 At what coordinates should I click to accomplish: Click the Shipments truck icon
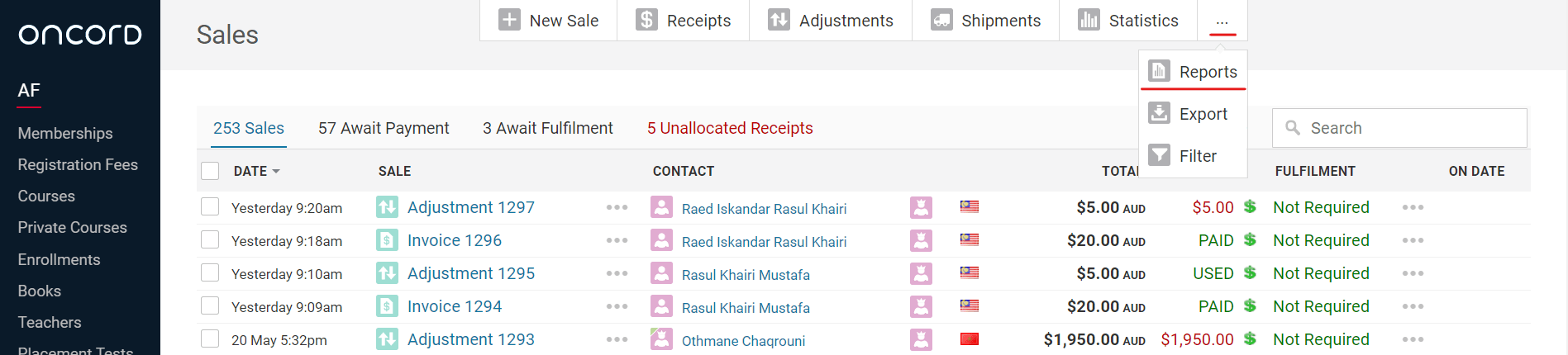pos(941,20)
